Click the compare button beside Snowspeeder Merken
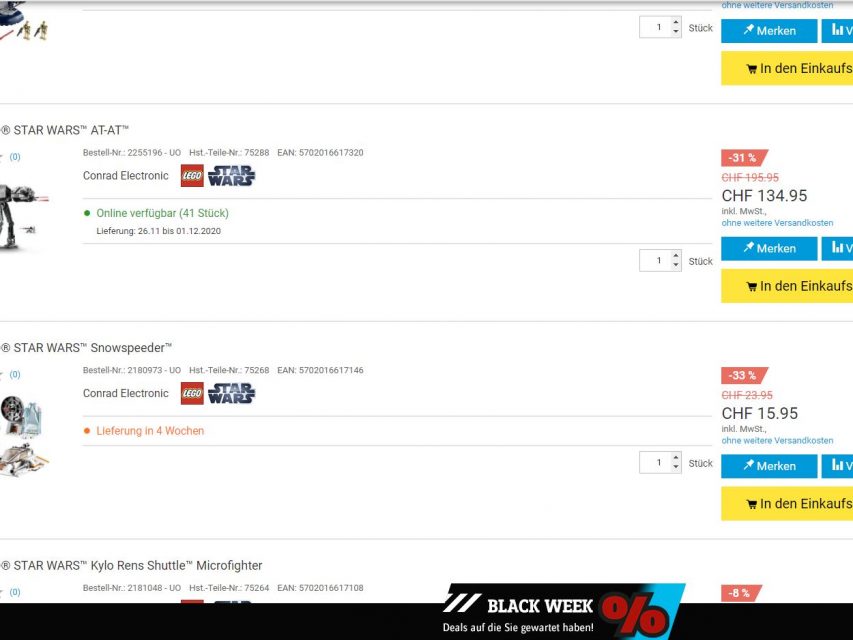The width and height of the screenshot is (853, 640). [838, 466]
